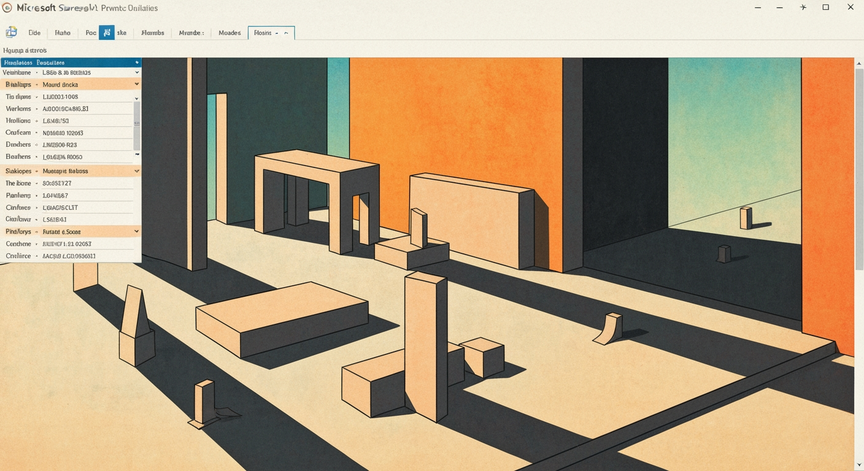Image resolution: width=864 pixels, height=471 pixels.
Task: Click the small dash icon in Rosins tab
Action: [277, 33]
